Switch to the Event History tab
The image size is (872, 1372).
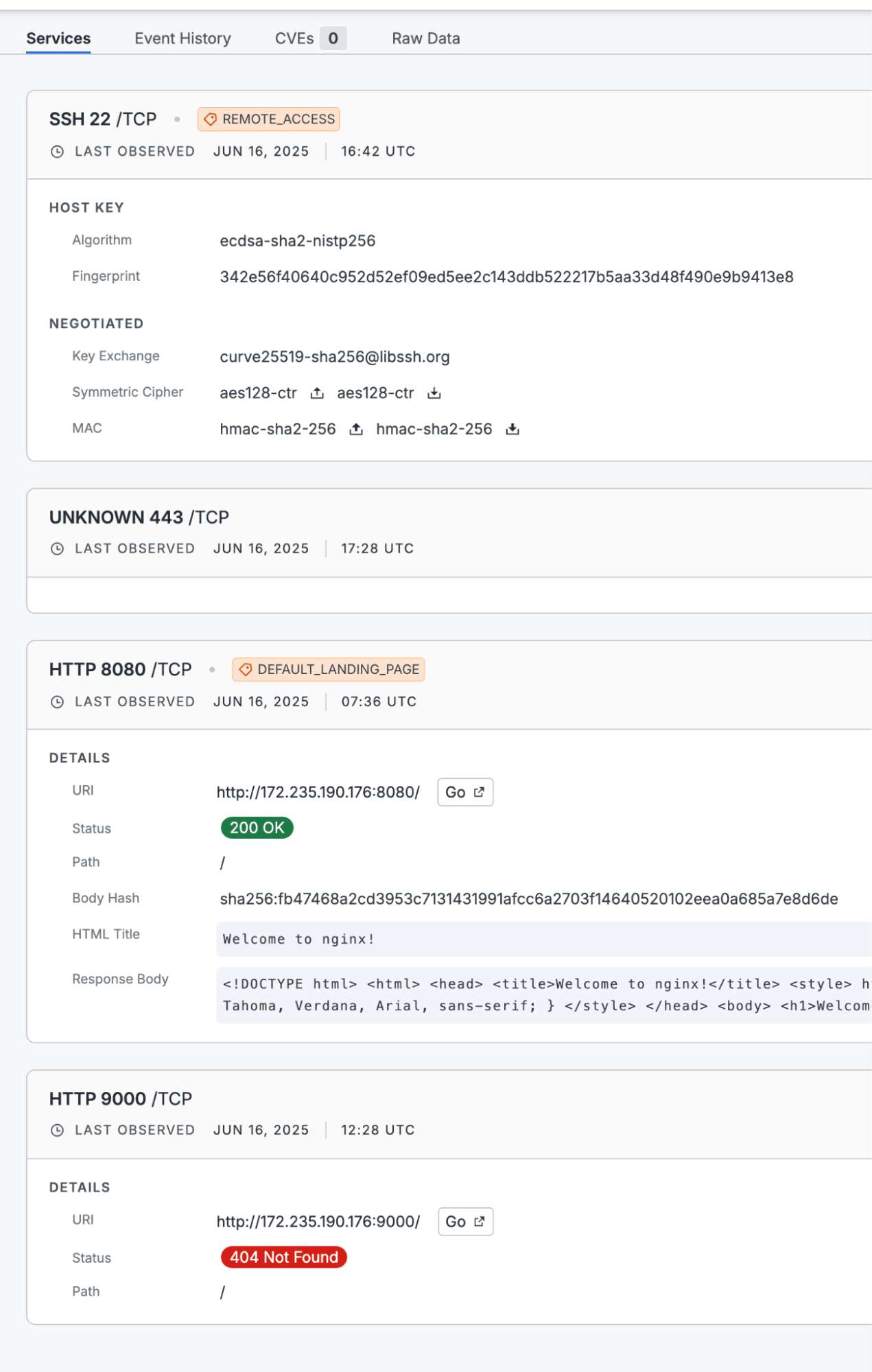pyautogui.click(x=182, y=38)
